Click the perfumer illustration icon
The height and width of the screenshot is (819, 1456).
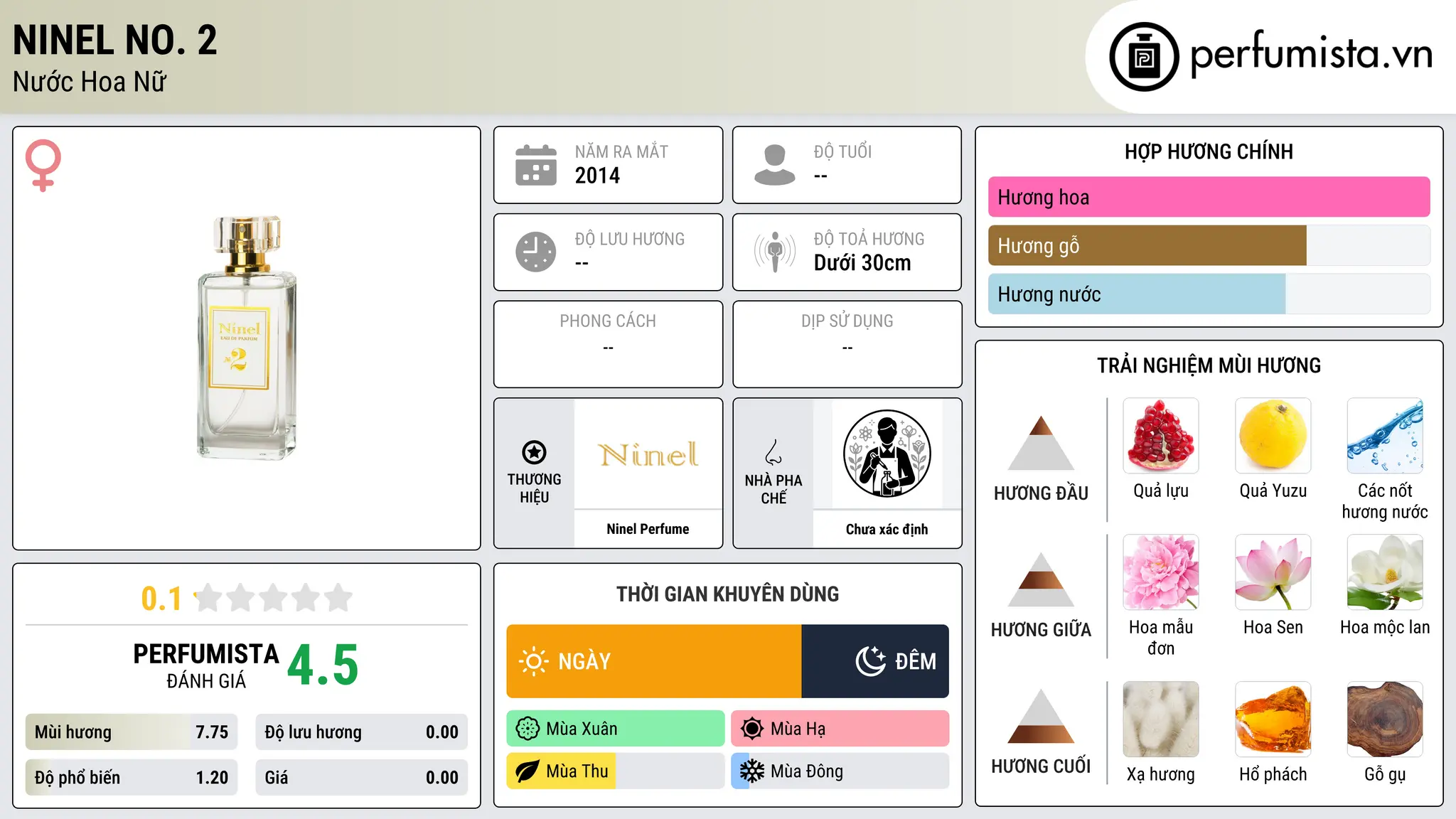point(887,454)
